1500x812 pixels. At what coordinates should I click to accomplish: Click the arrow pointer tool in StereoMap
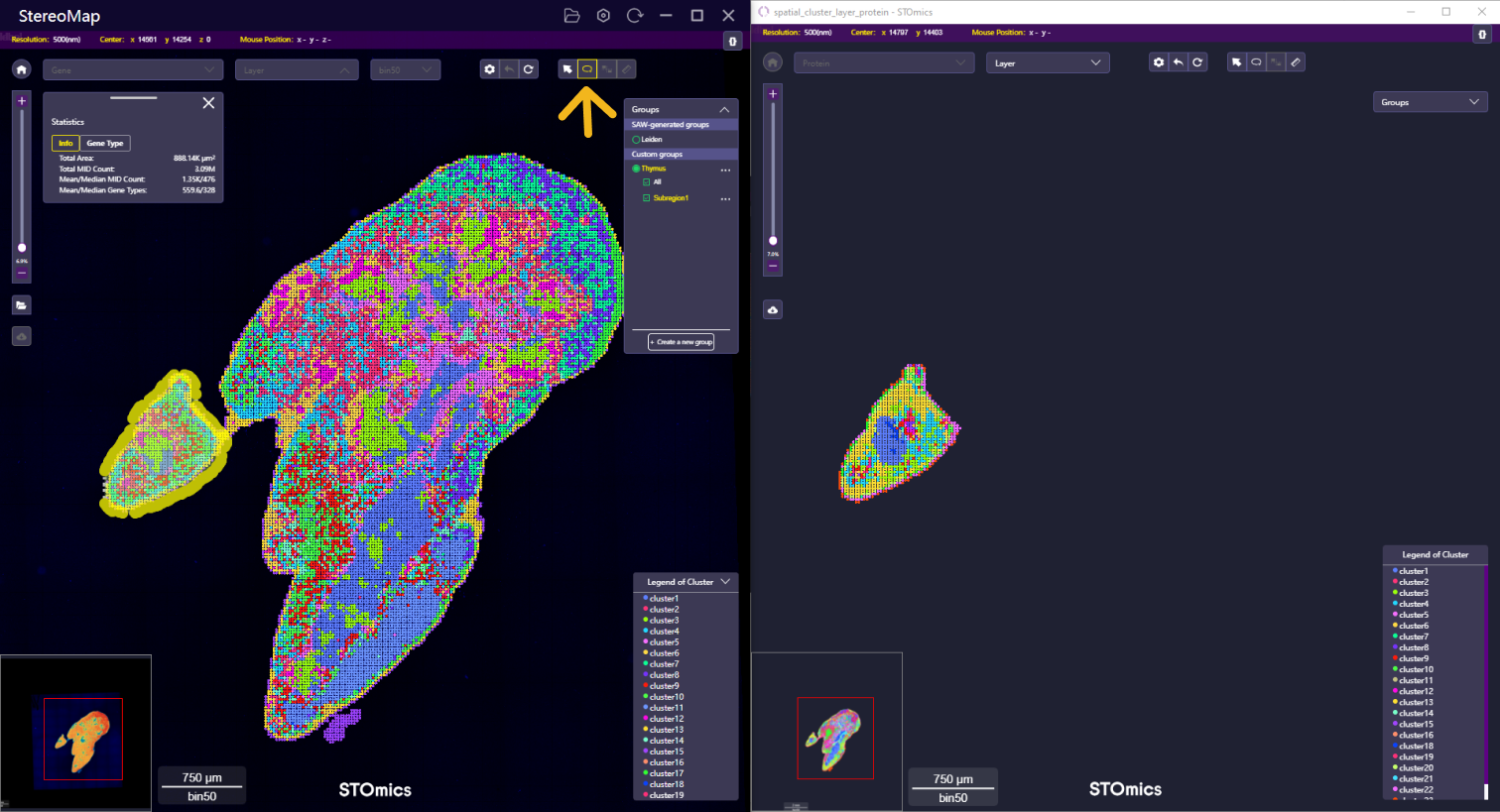[x=567, y=69]
